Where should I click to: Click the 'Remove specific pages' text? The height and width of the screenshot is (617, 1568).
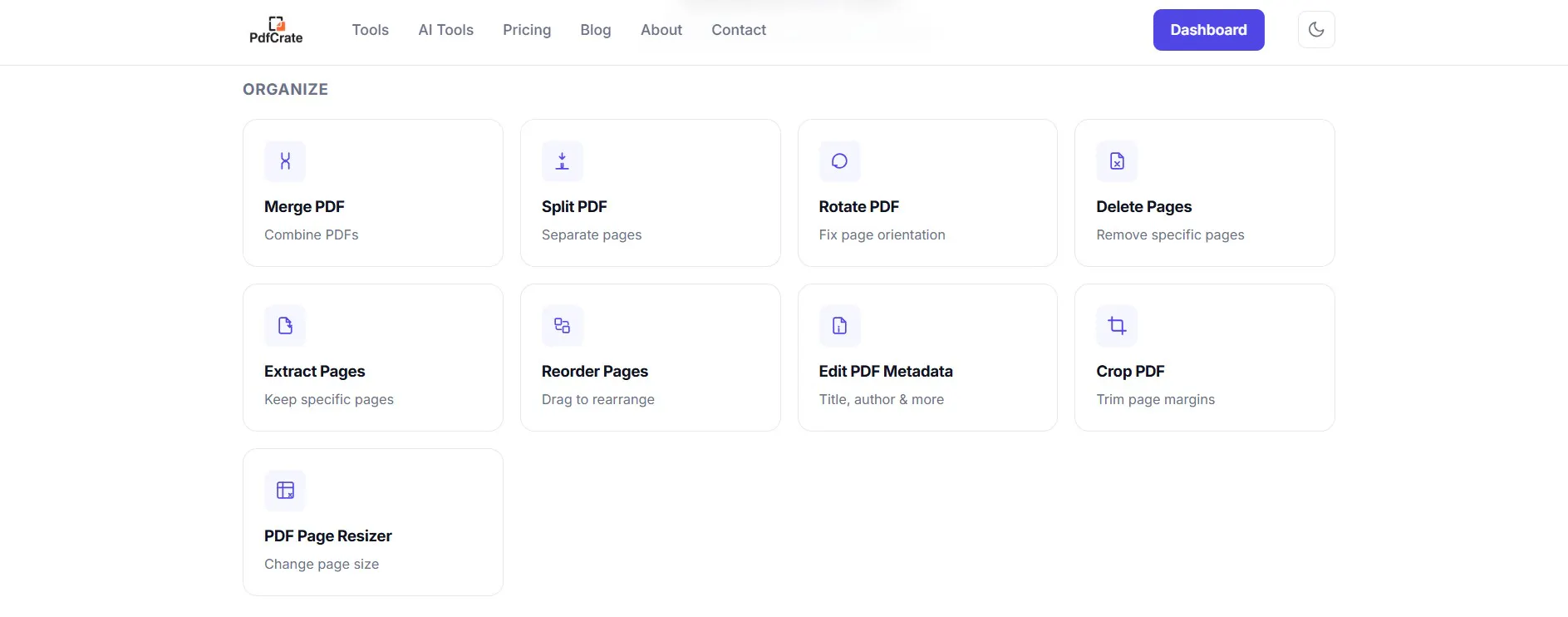pyautogui.click(x=1170, y=235)
